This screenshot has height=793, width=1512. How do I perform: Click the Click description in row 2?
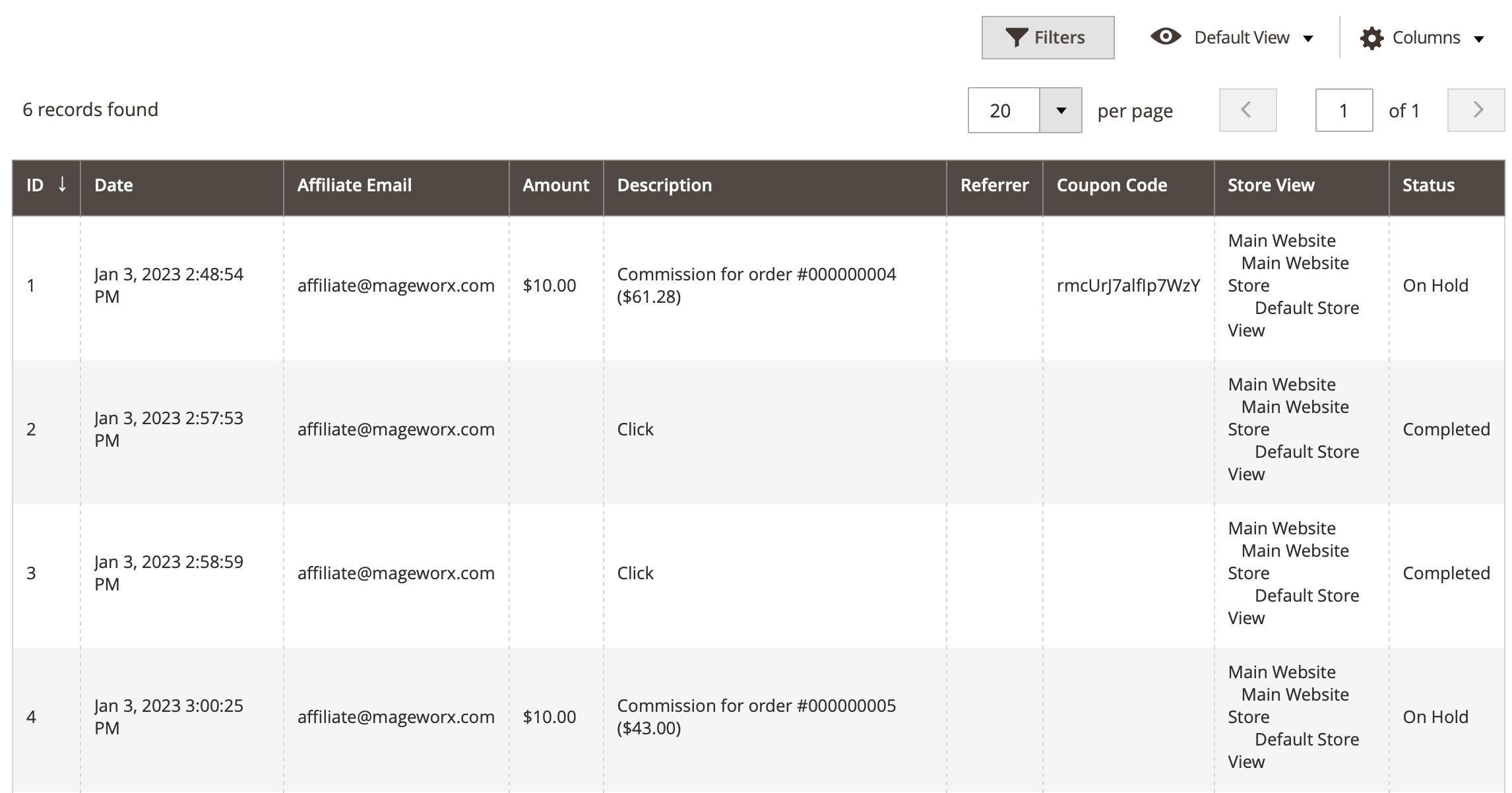pos(635,429)
